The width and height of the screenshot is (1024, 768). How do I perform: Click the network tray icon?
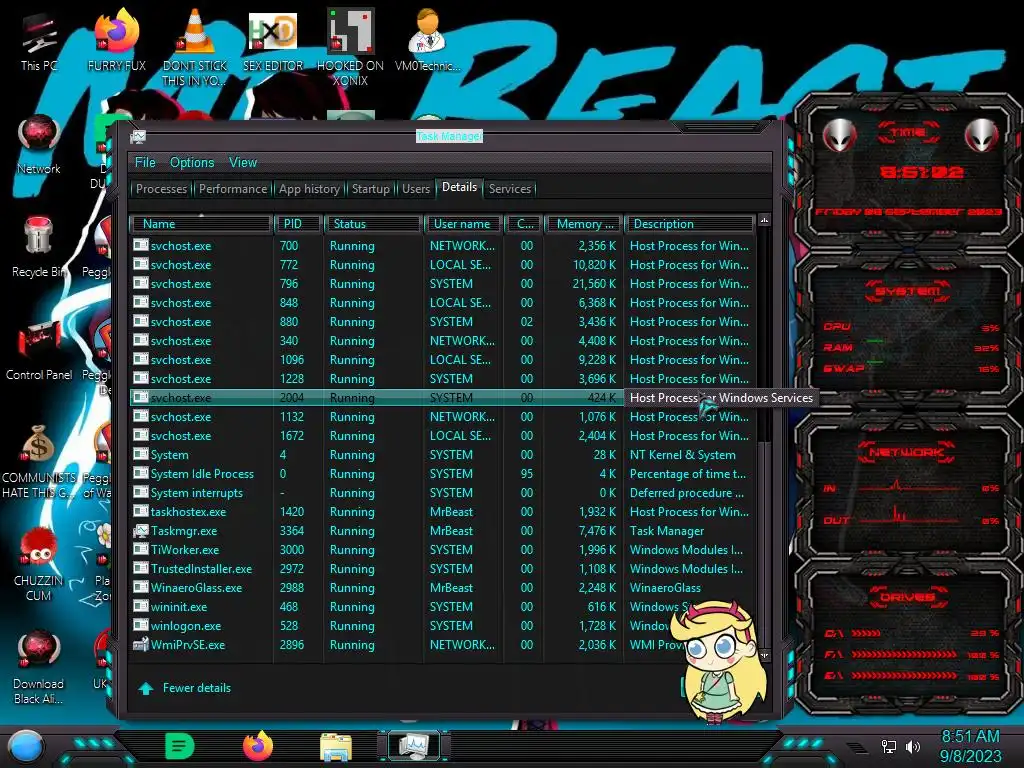(888, 746)
